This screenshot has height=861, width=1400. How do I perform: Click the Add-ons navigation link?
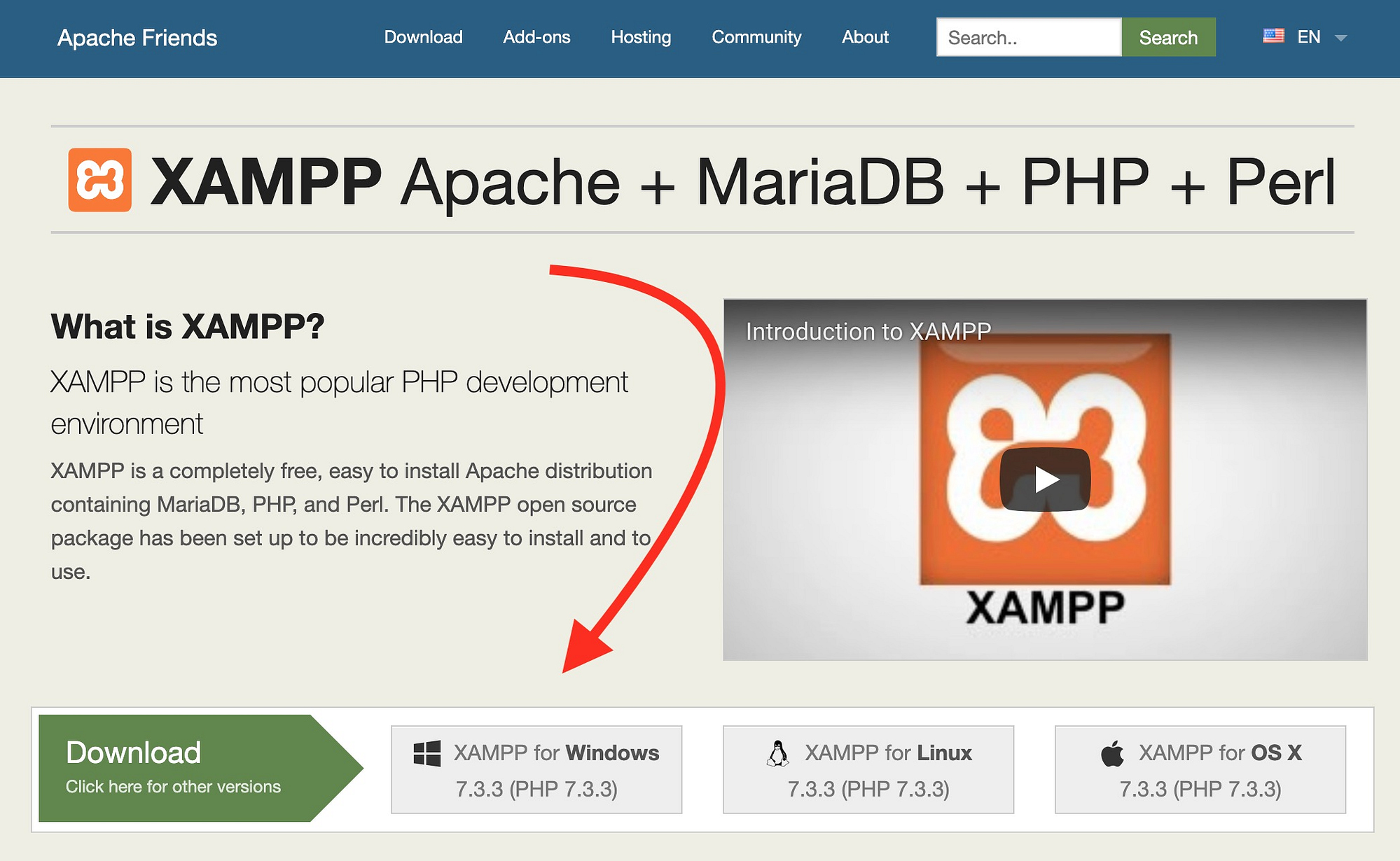536,37
